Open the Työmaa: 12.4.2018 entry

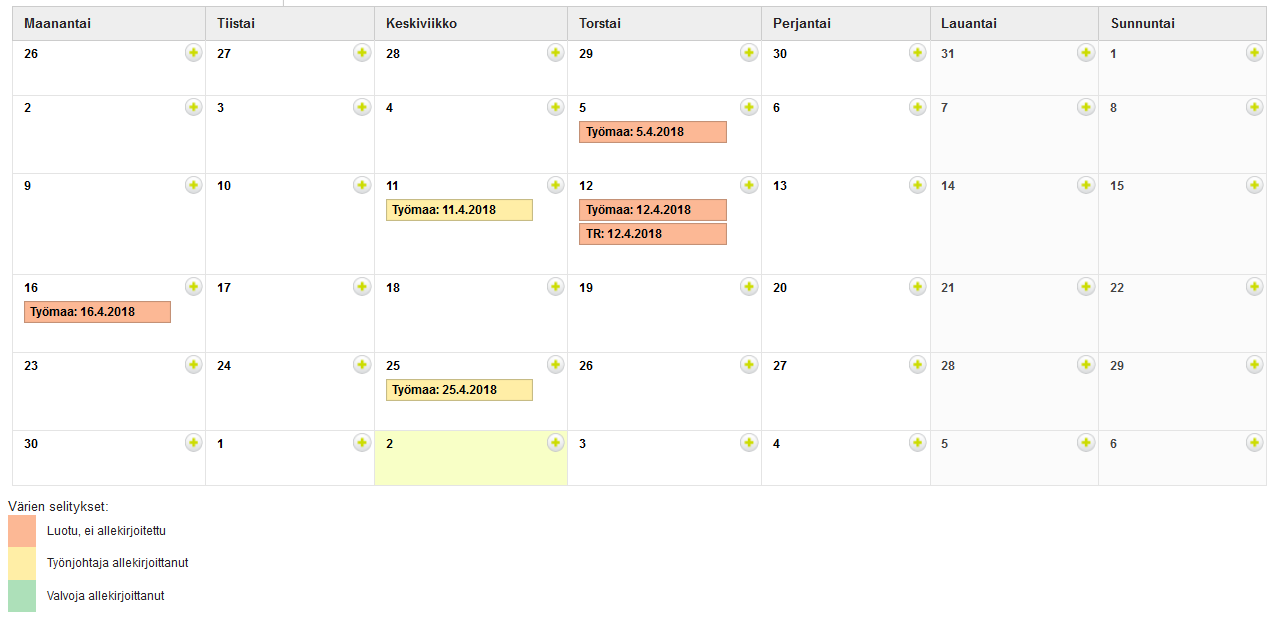tap(652, 210)
